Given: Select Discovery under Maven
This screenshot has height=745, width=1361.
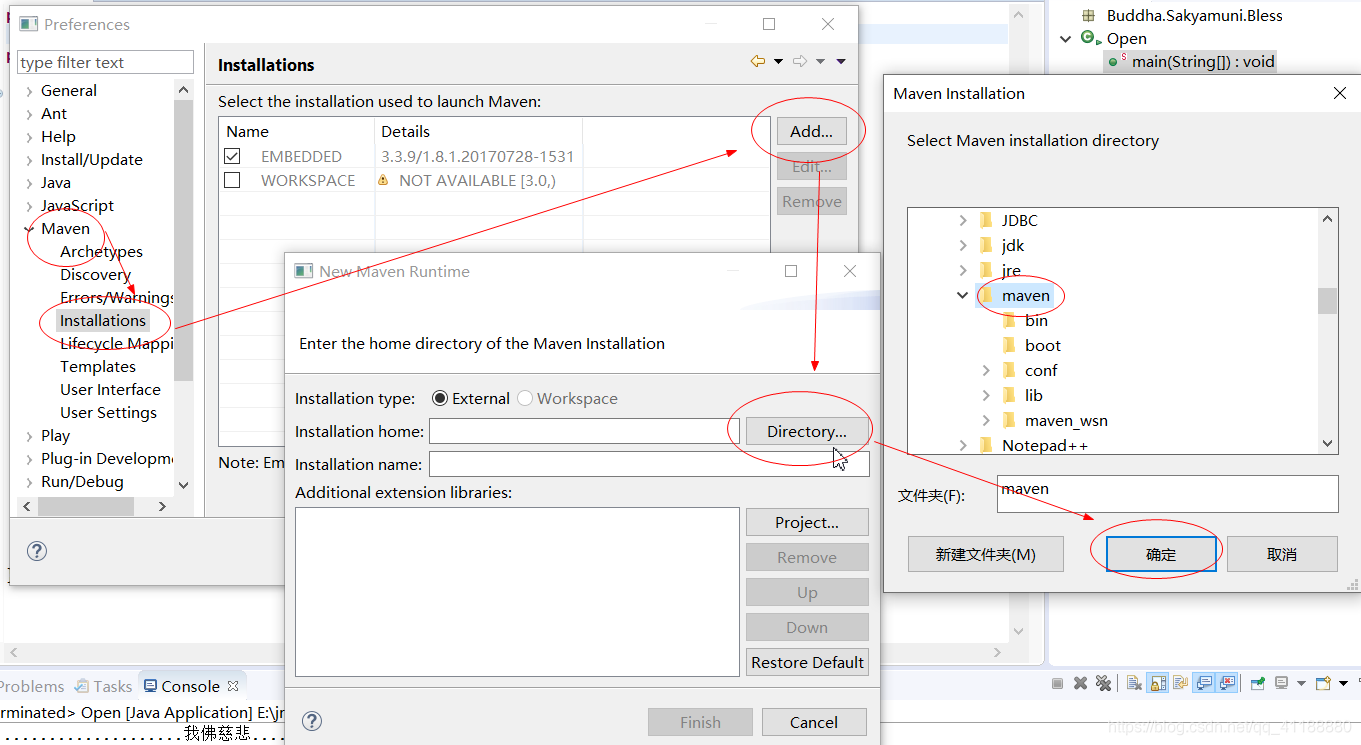Looking at the screenshot, I should click(x=95, y=274).
